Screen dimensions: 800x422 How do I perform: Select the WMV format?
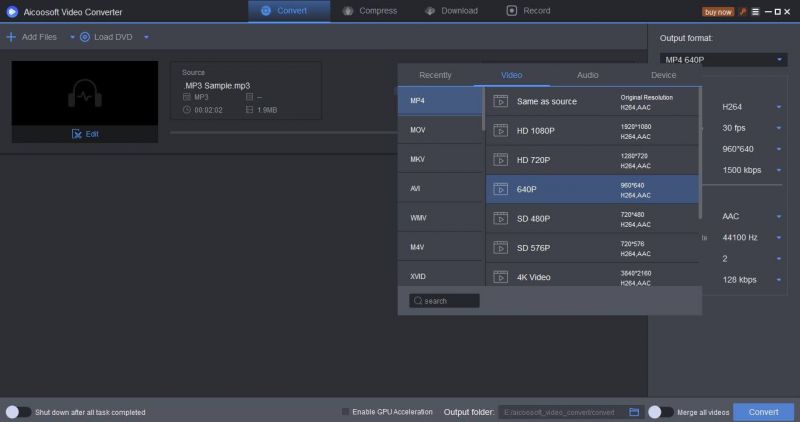(440, 218)
